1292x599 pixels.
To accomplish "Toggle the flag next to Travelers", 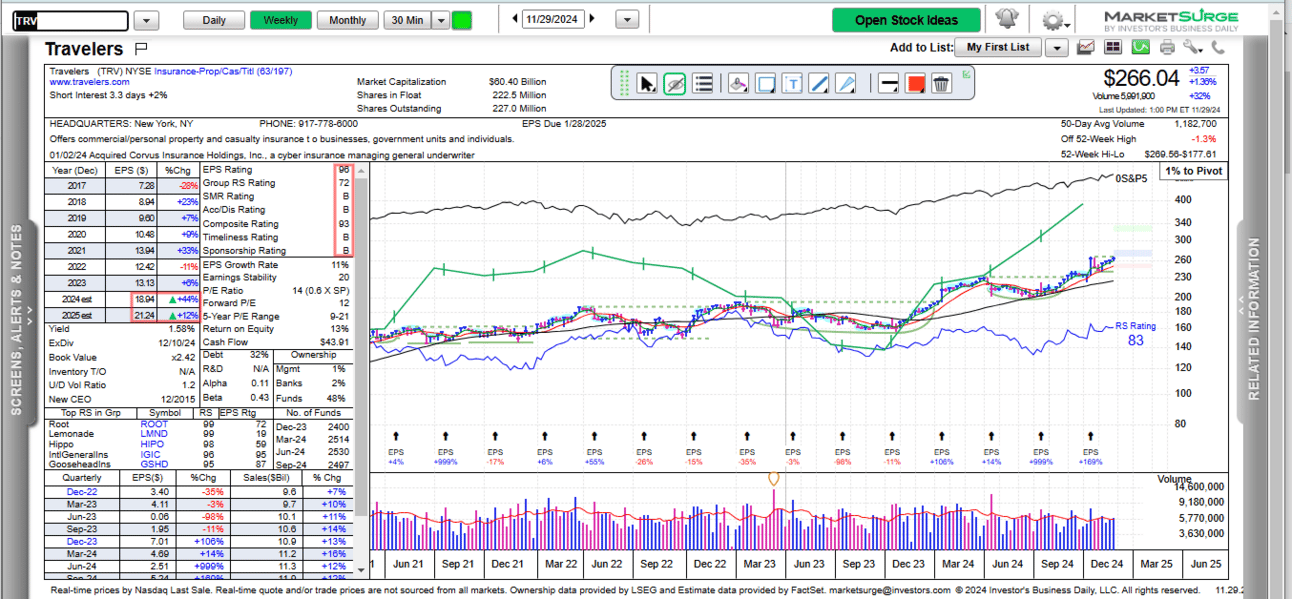I will pos(140,48).
